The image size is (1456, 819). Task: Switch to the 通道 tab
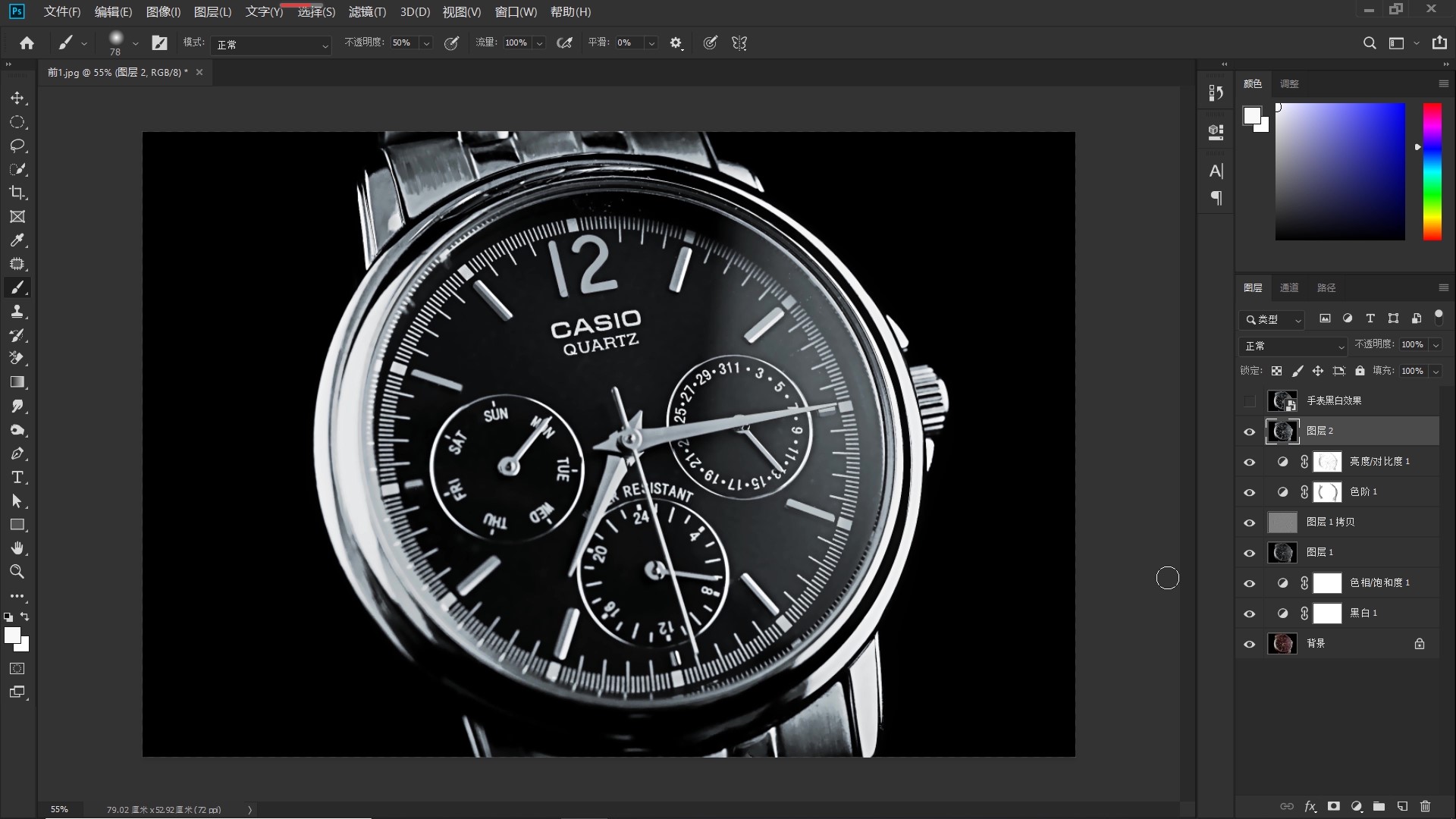[1289, 288]
